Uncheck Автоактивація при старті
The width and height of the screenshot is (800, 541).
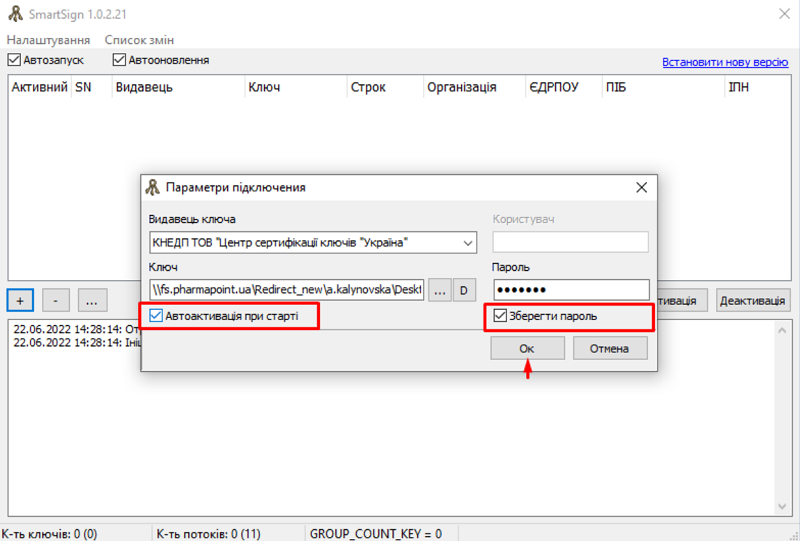coord(156,316)
